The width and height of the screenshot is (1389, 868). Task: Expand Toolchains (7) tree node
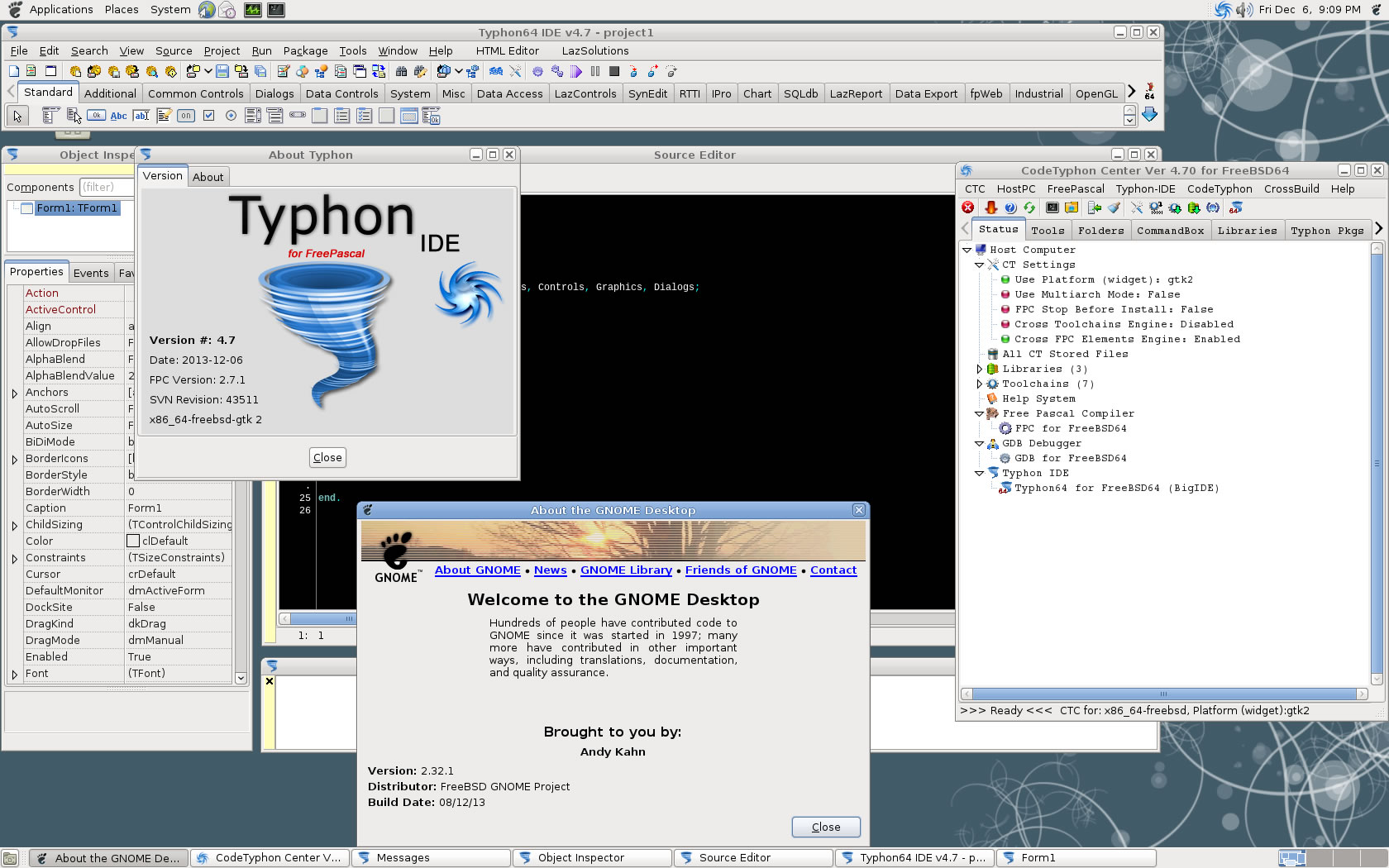tap(980, 384)
